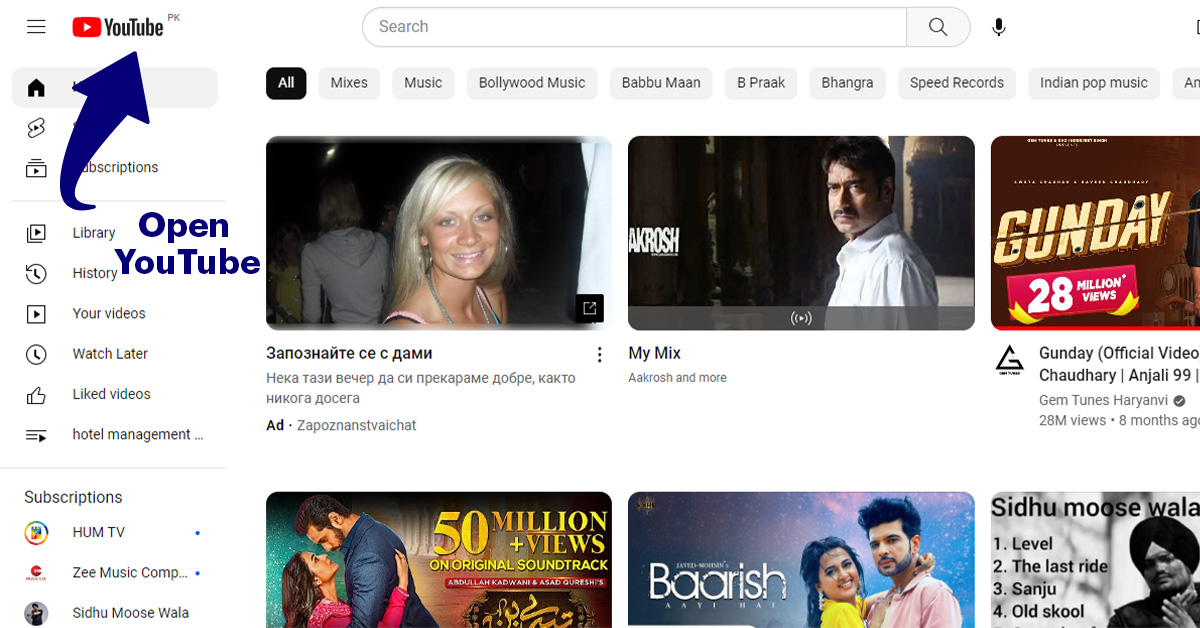Open Library from the sidebar icon

click(x=36, y=232)
